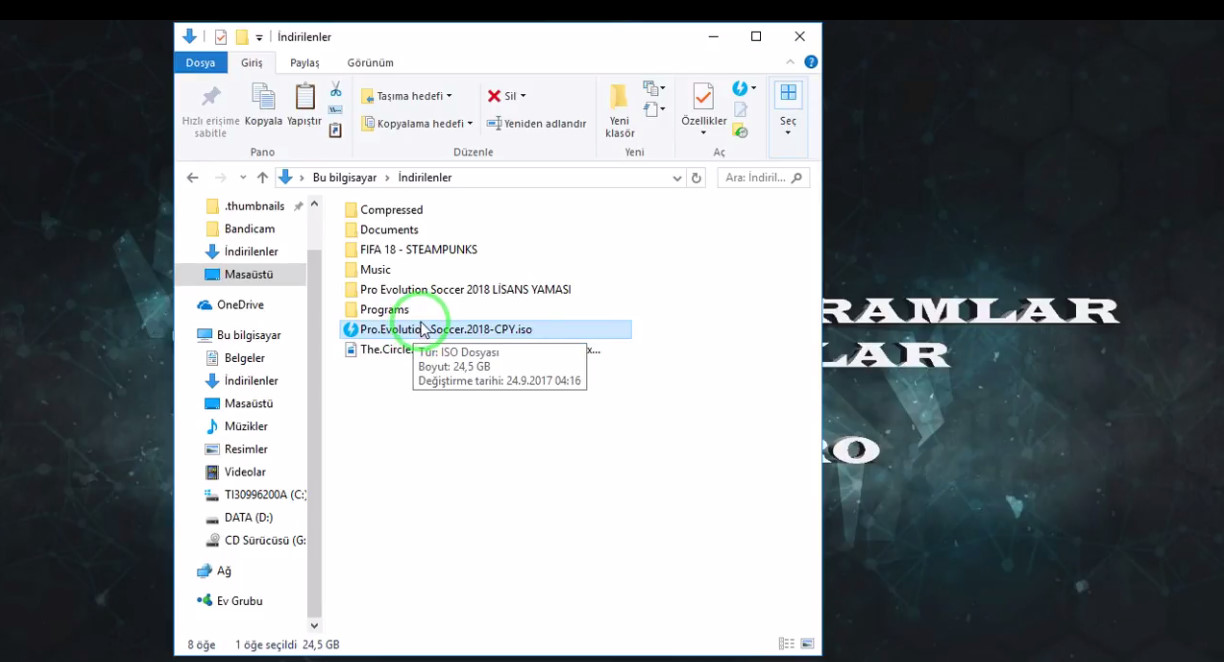The height and width of the screenshot is (662, 1224).
Task: Click the Yeni klasör folder icon
Action: [x=619, y=97]
